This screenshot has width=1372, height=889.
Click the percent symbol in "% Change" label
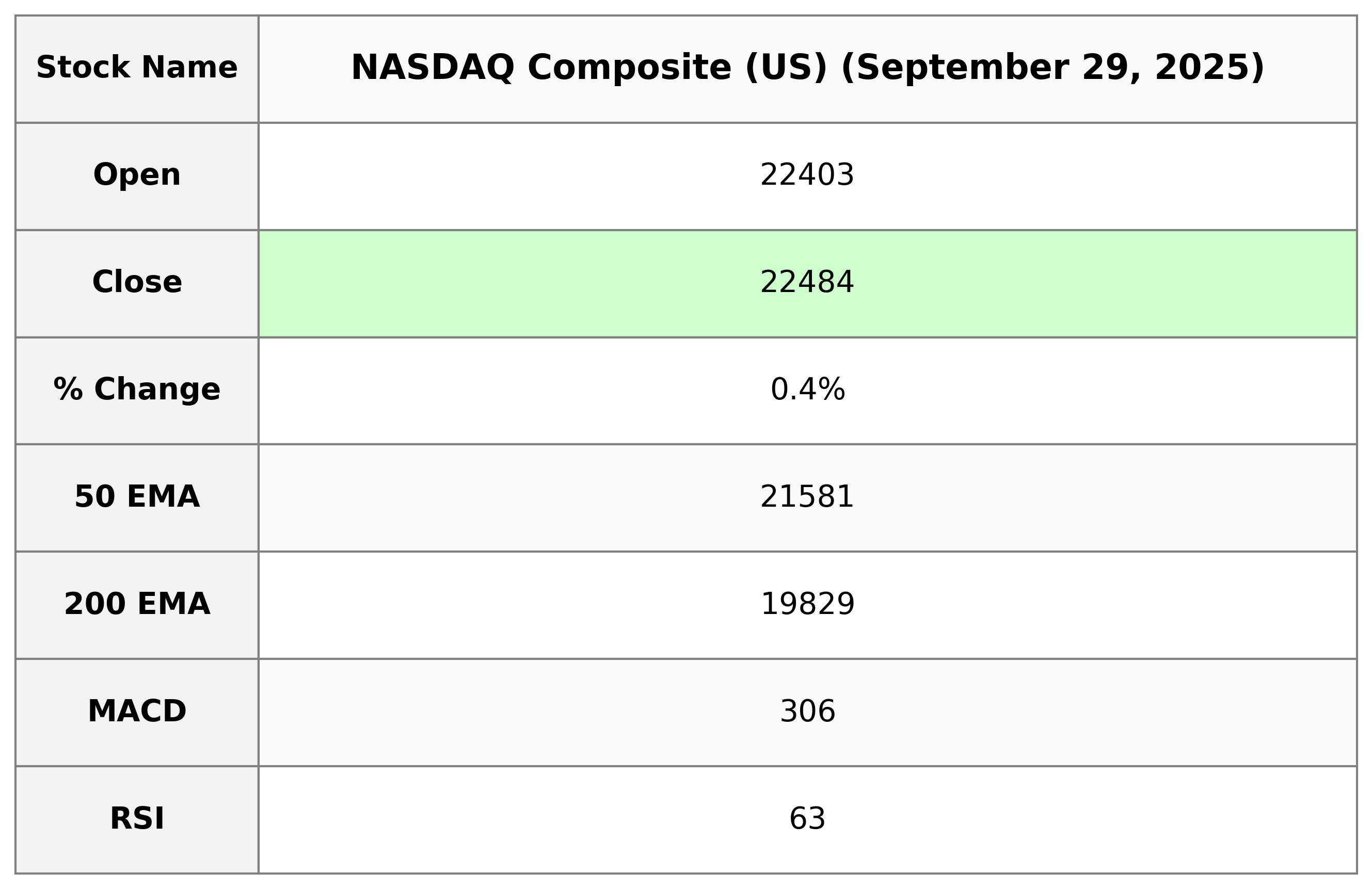click(x=68, y=390)
